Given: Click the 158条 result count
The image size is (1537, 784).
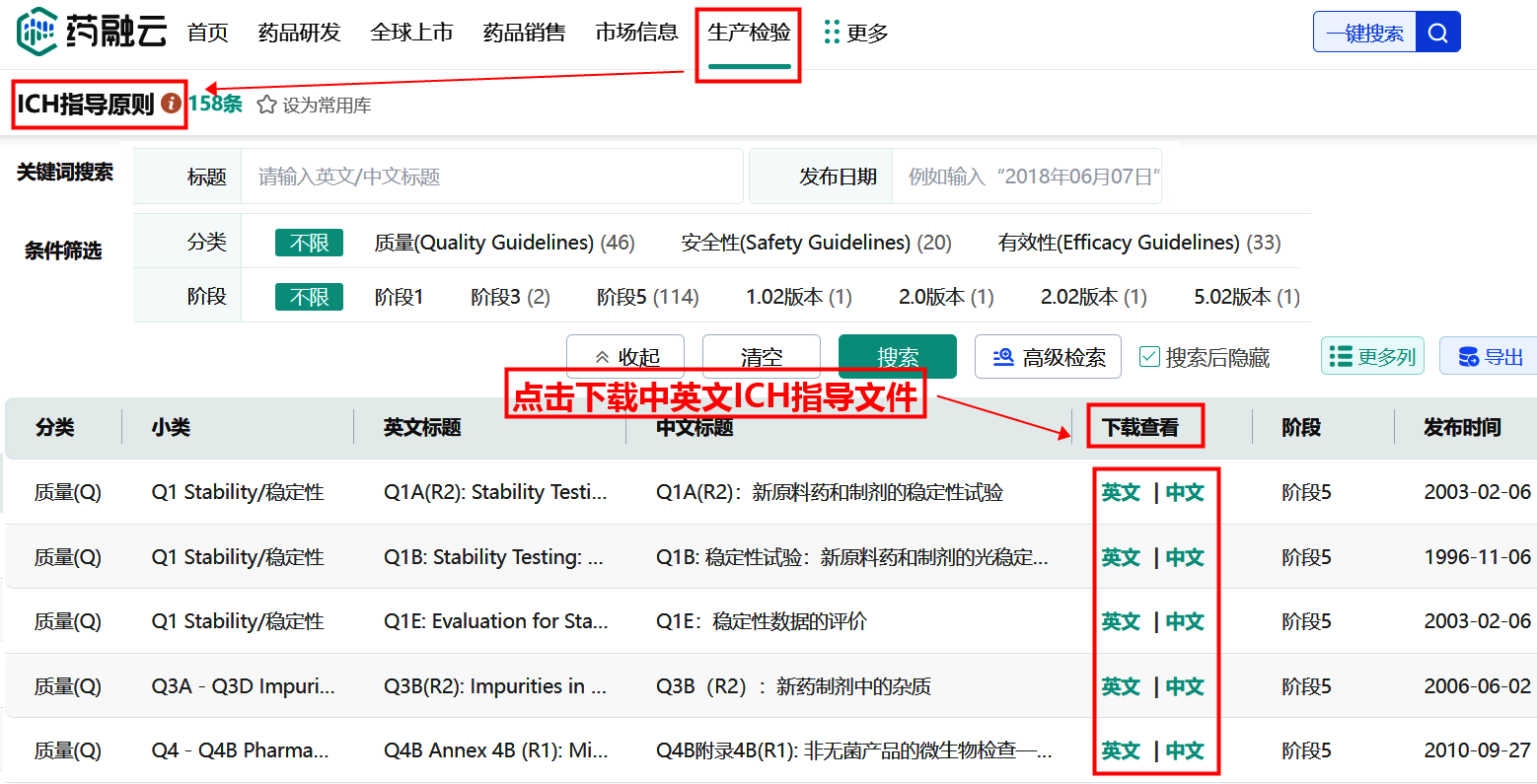Looking at the screenshot, I should tap(215, 104).
